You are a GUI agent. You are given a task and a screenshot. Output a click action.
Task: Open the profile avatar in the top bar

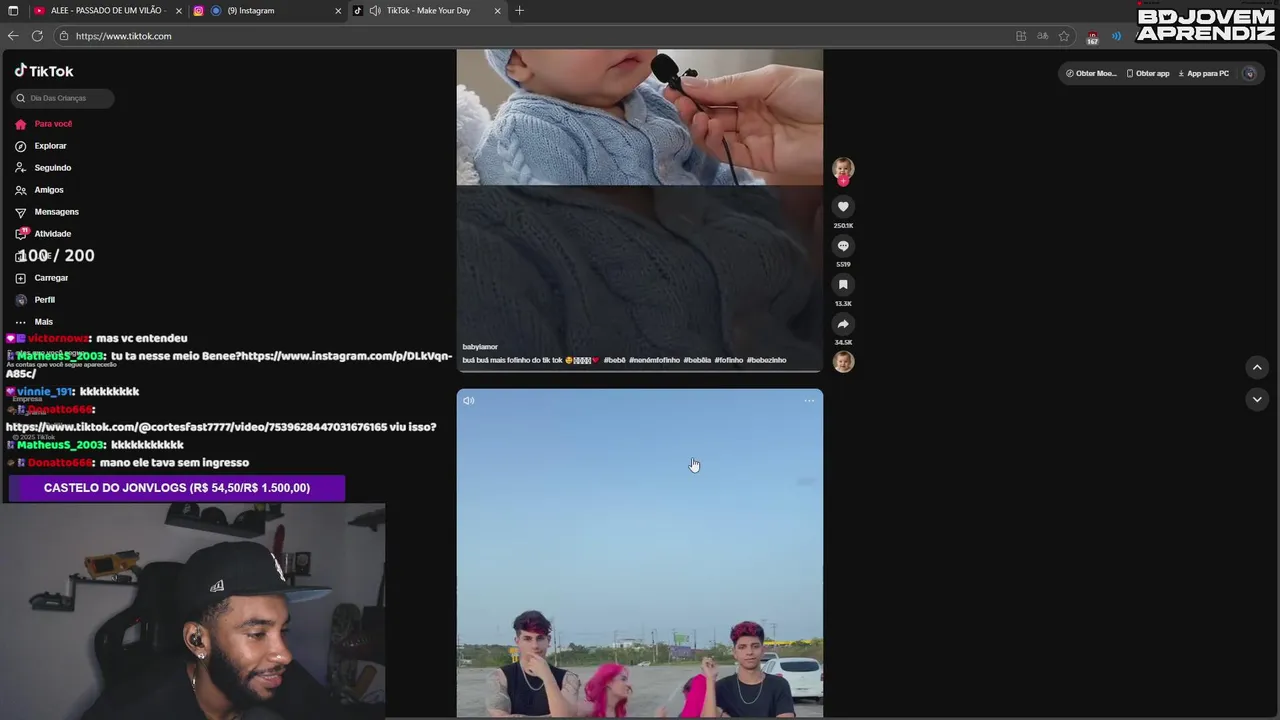tap(1249, 73)
